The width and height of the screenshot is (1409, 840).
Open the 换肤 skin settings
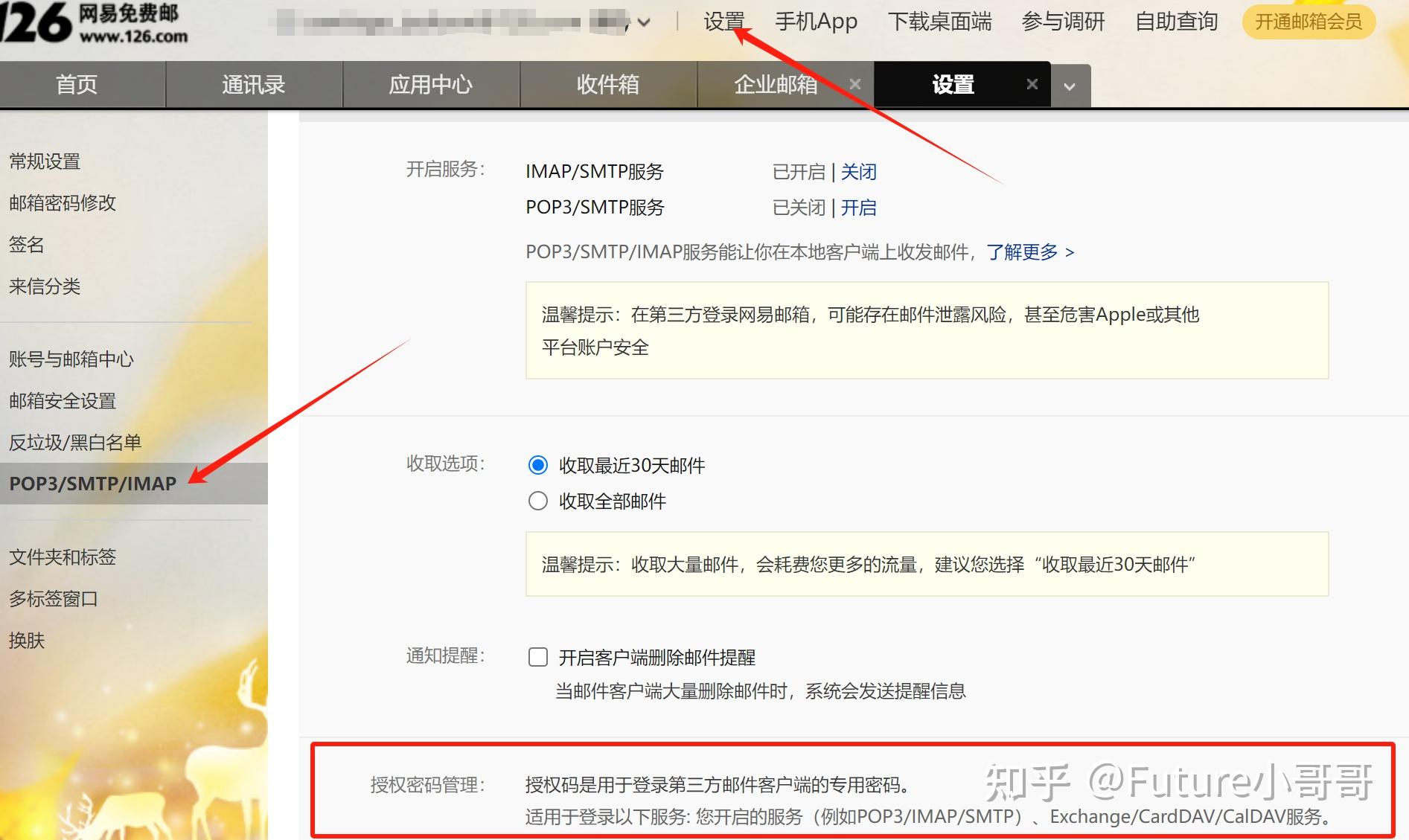[x=27, y=640]
